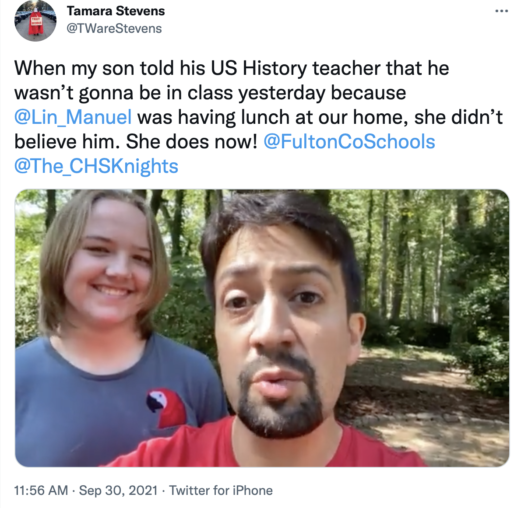Click the words 'wasn't gonna be in class'
The image size is (521, 508).
coord(123,93)
